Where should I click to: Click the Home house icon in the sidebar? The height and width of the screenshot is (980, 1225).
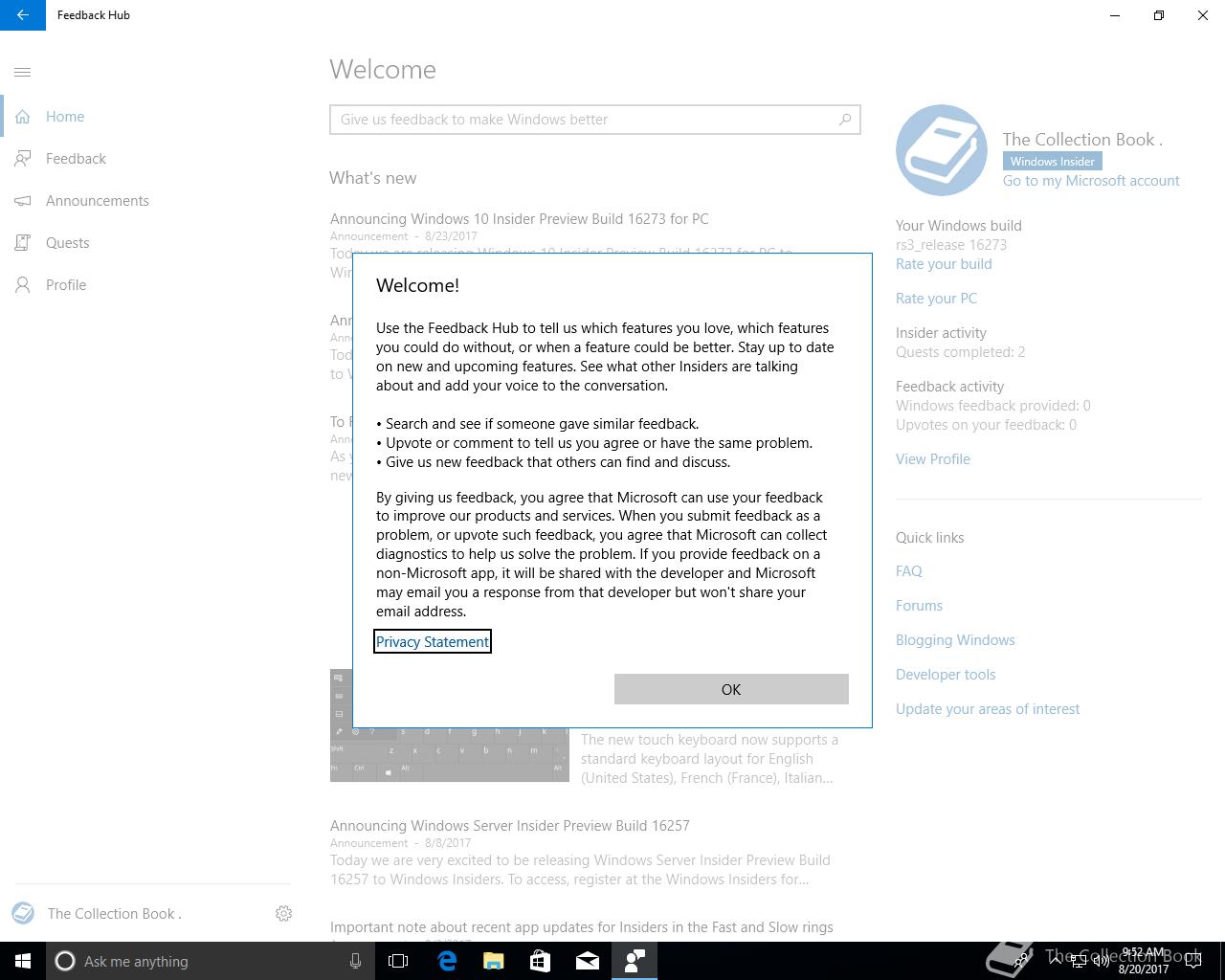click(23, 117)
